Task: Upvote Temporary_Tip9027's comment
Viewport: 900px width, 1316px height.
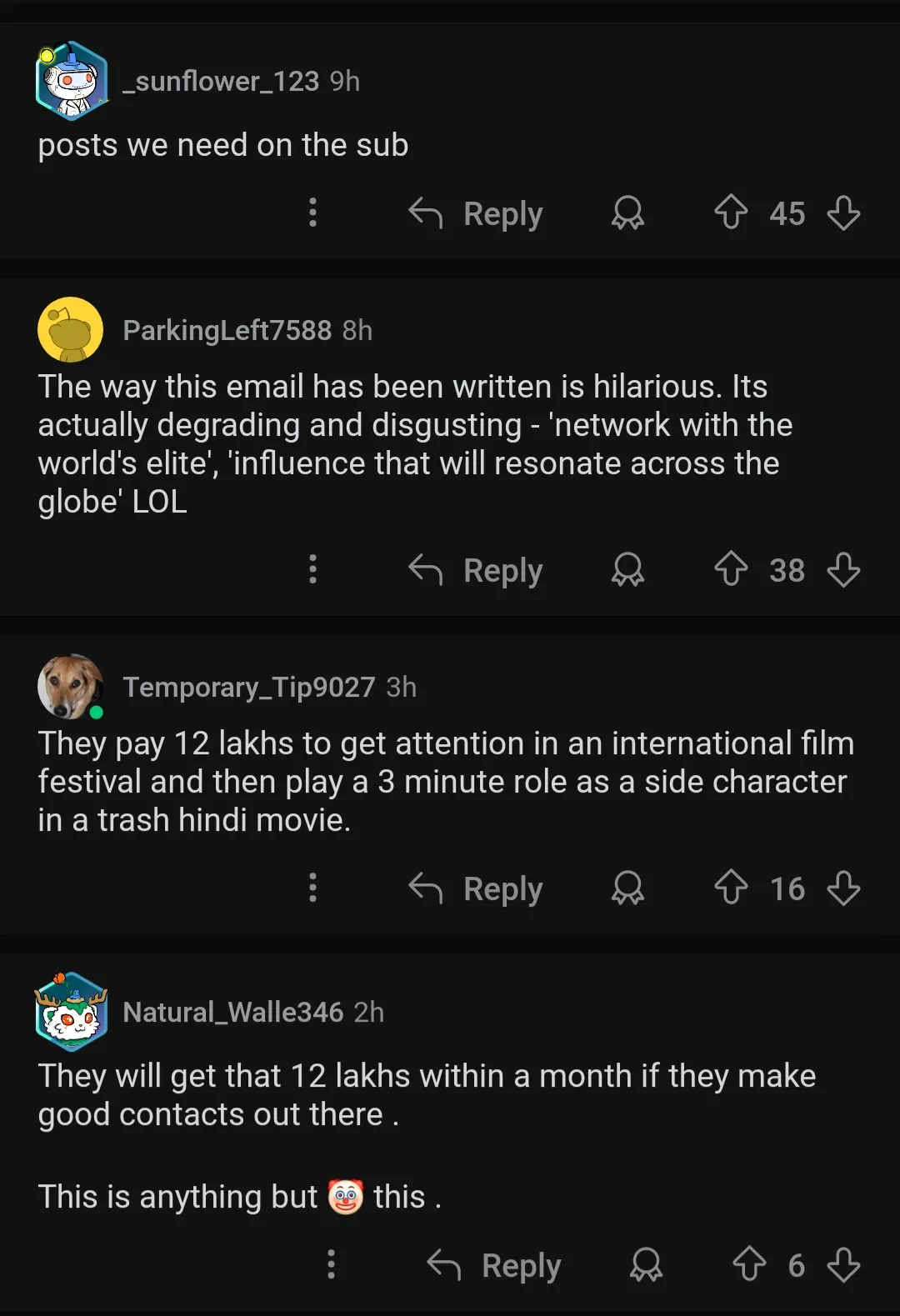Action: click(731, 887)
